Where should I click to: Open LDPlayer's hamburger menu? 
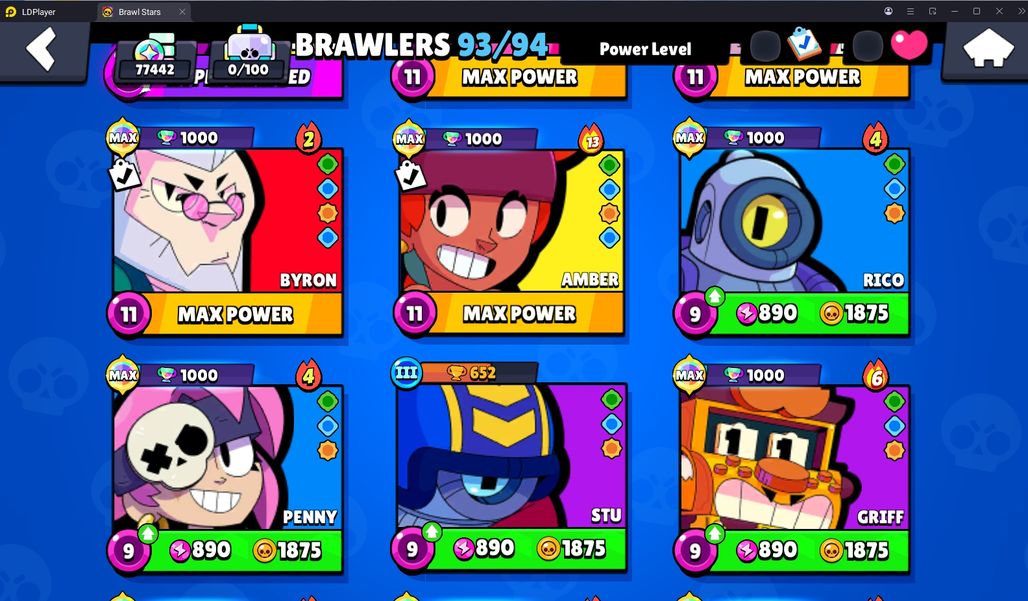point(910,11)
